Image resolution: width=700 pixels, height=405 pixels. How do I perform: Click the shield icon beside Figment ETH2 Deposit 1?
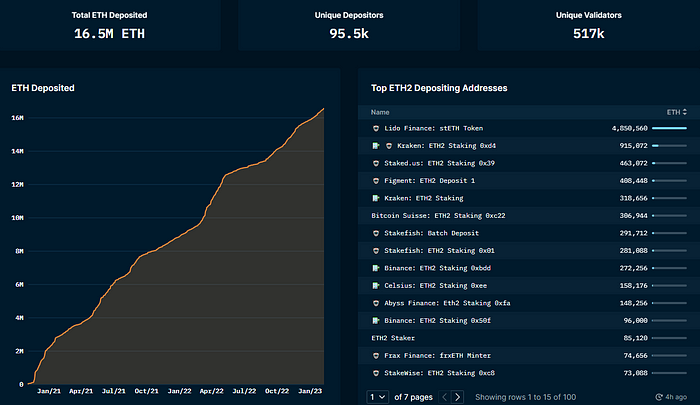[376, 181]
